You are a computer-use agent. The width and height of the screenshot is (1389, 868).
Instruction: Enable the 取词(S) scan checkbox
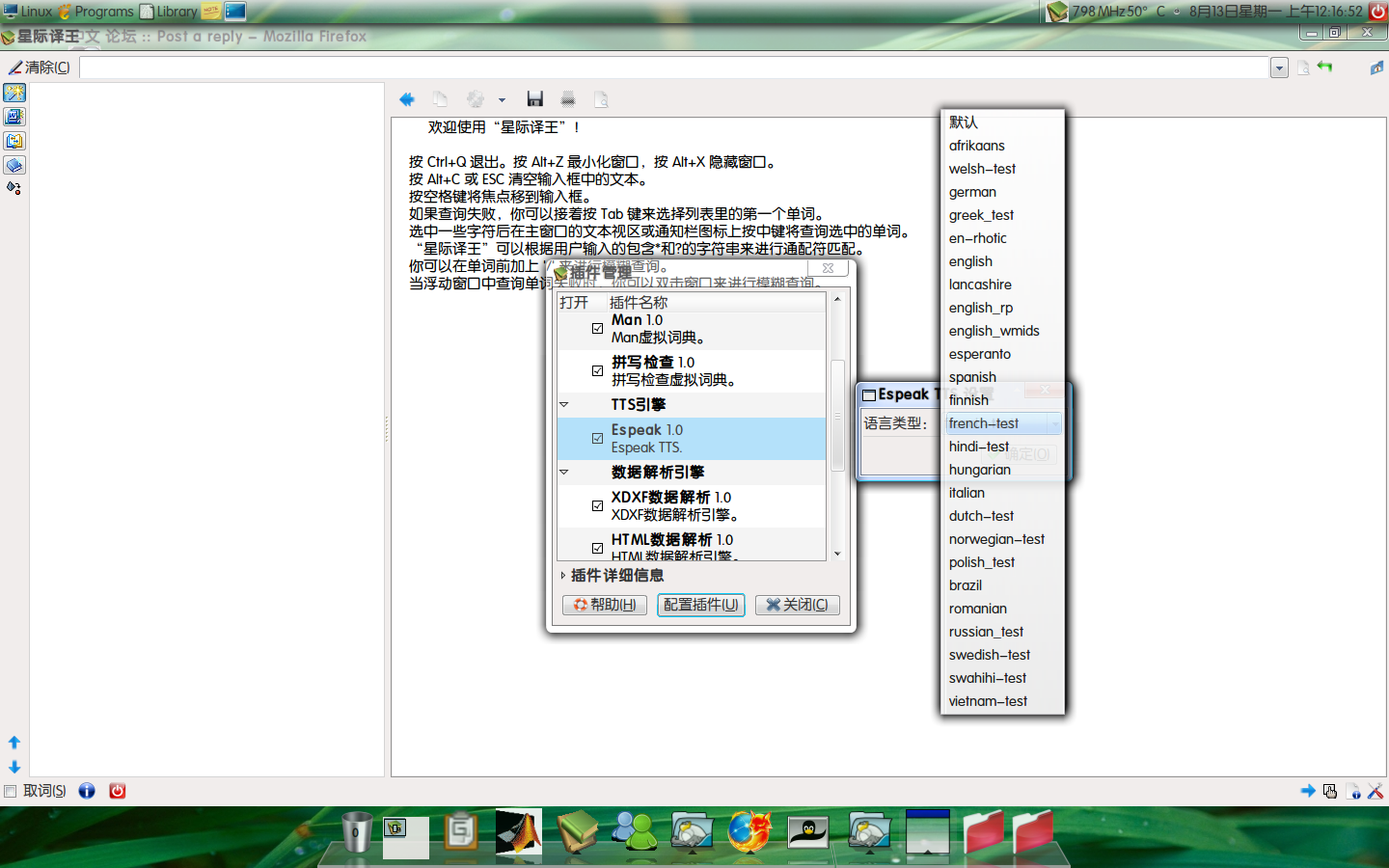pyautogui.click(x=11, y=791)
